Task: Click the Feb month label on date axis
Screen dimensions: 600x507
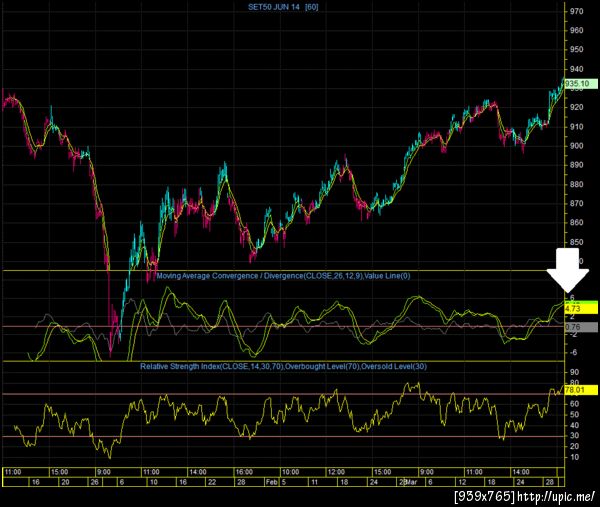Action: 272,482
